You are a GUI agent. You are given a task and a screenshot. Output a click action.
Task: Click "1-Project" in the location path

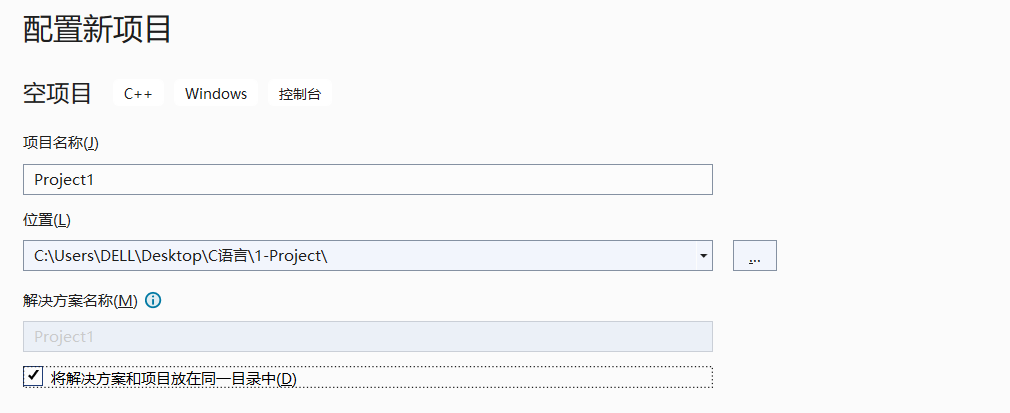(x=288, y=256)
